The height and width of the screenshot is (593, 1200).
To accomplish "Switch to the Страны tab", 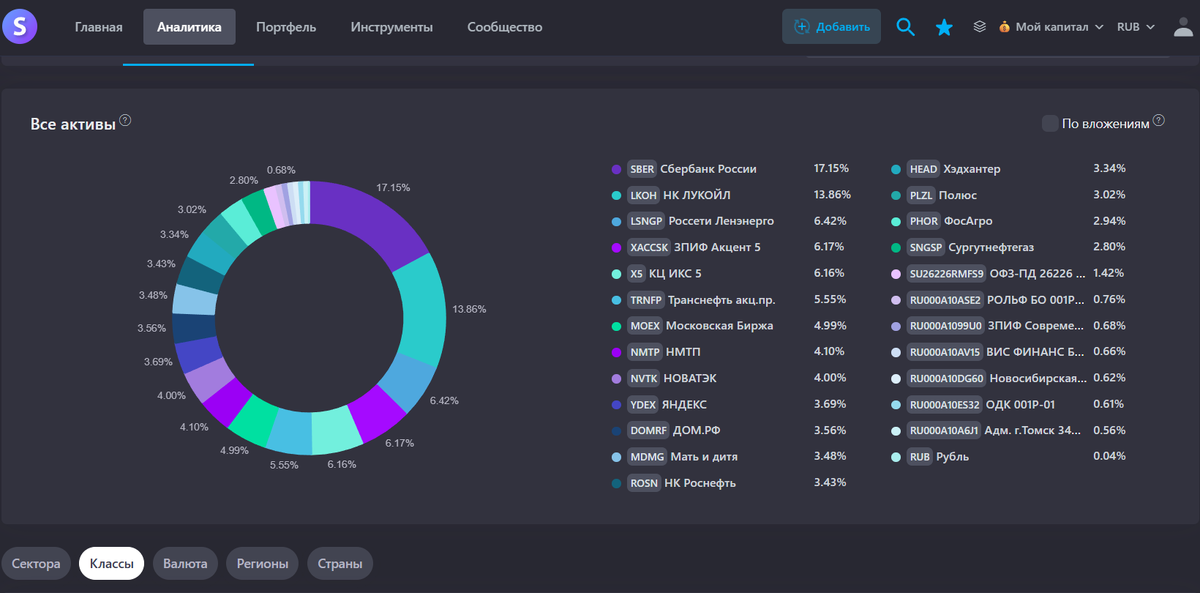I will click(340, 563).
